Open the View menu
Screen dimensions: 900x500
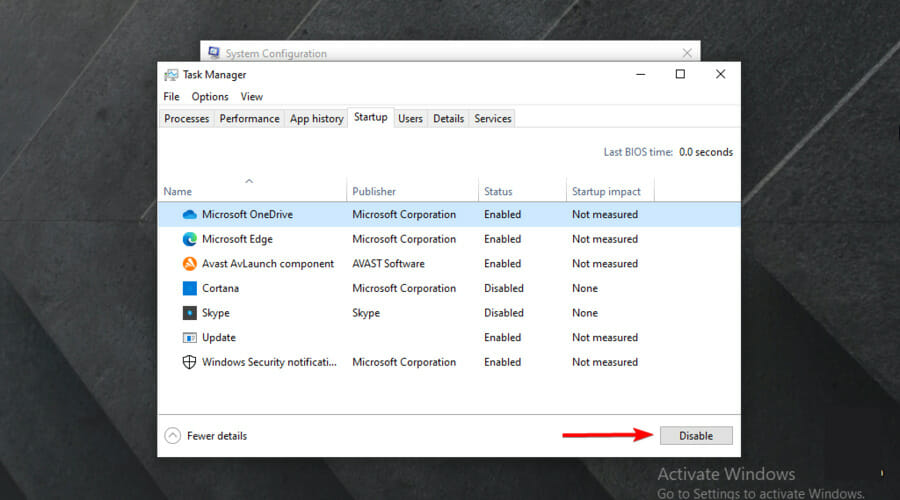click(x=251, y=97)
